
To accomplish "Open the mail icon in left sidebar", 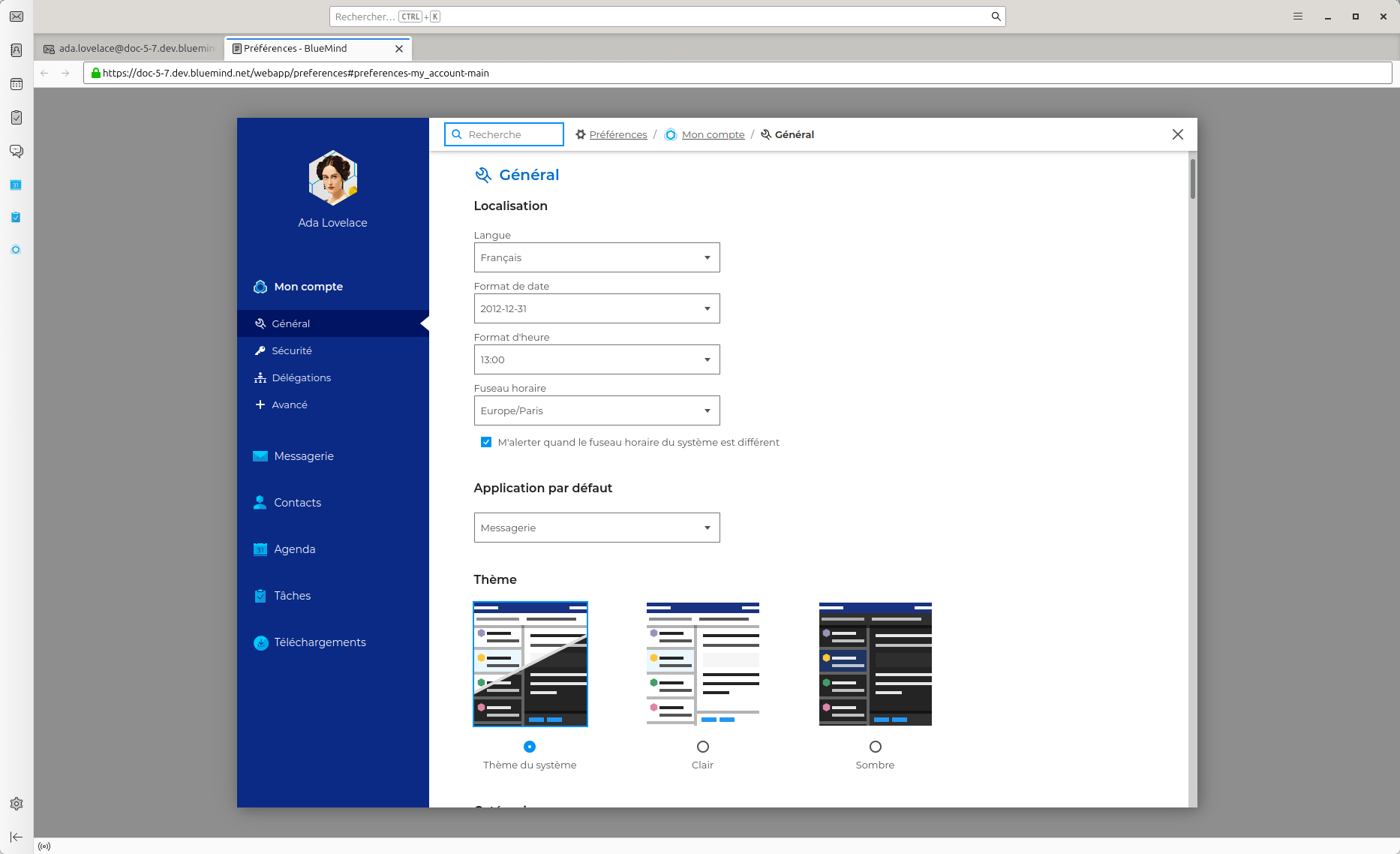I will [17, 17].
